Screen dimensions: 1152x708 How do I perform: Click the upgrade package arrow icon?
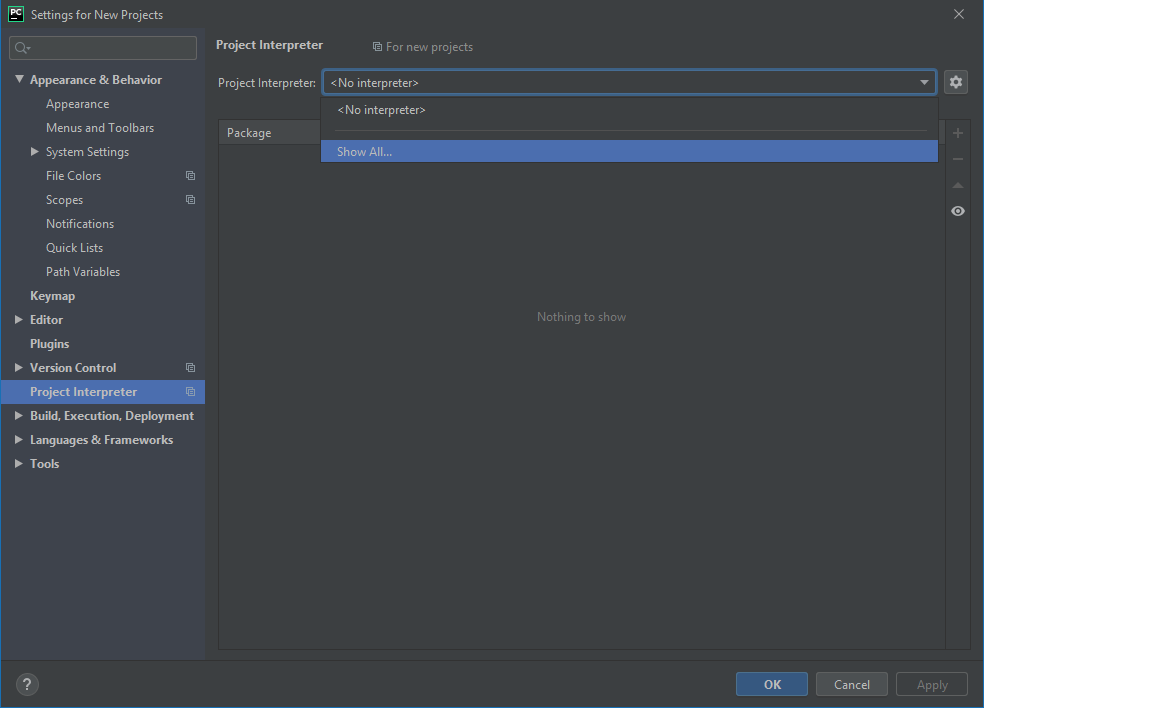point(957,184)
